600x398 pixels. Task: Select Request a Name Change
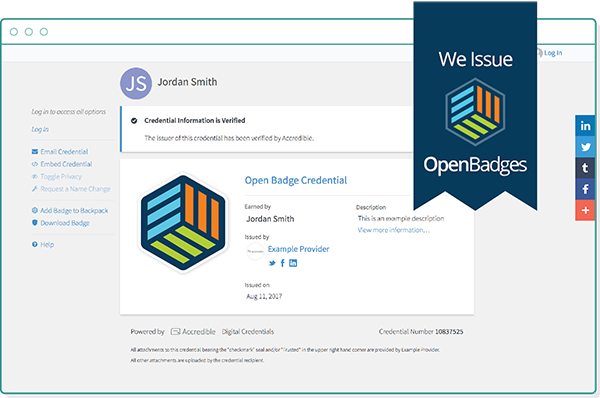[x=71, y=189]
